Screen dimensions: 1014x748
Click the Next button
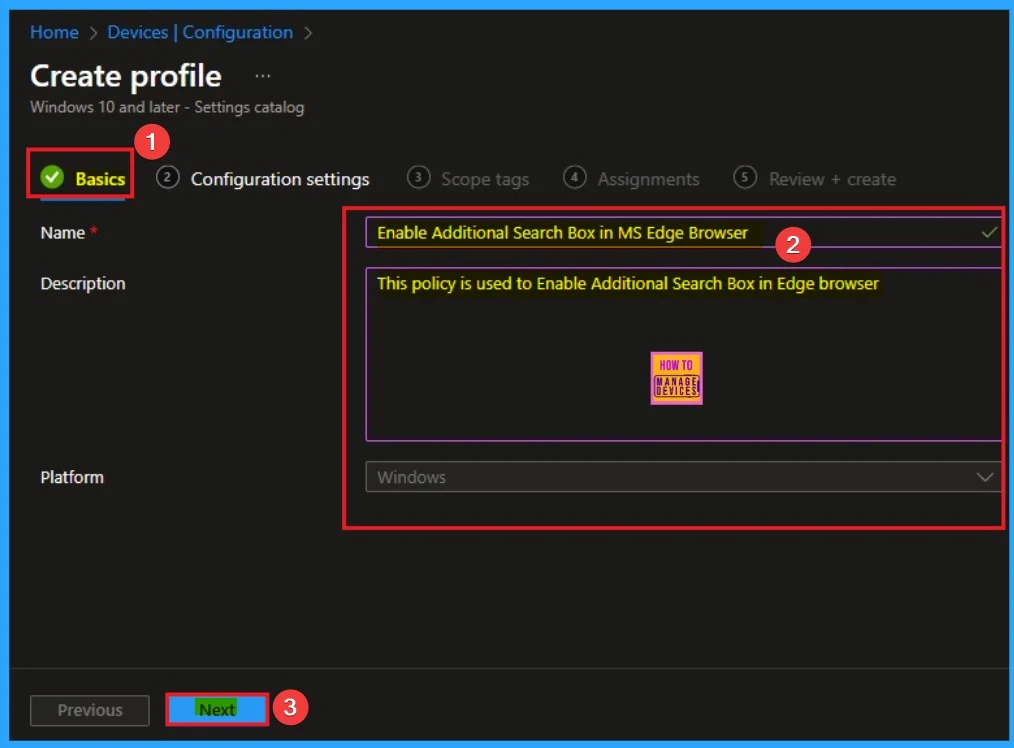pyautogui.click(x=217, y=710)
